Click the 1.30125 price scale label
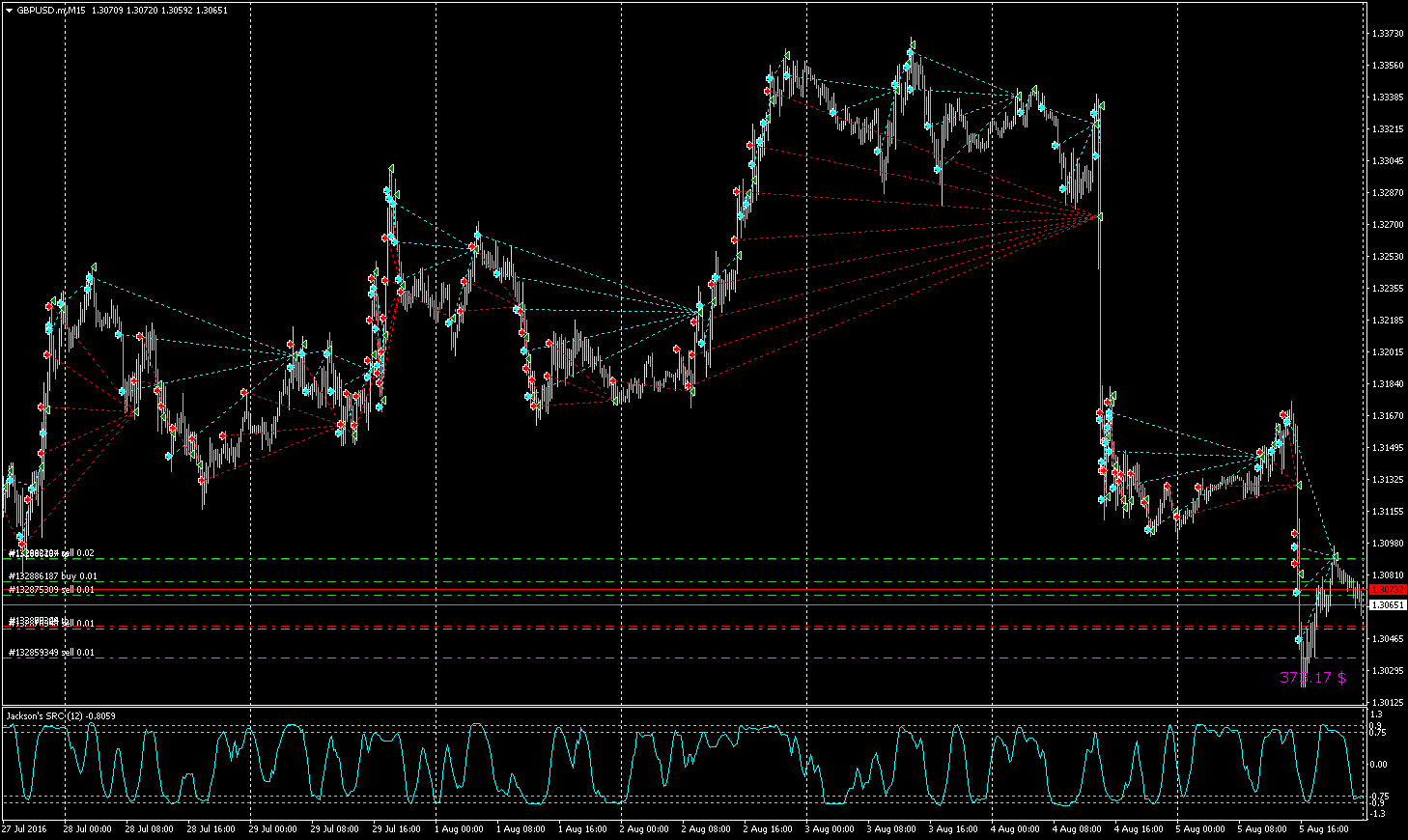The image size is (1408, 840). pos(1388,702)
